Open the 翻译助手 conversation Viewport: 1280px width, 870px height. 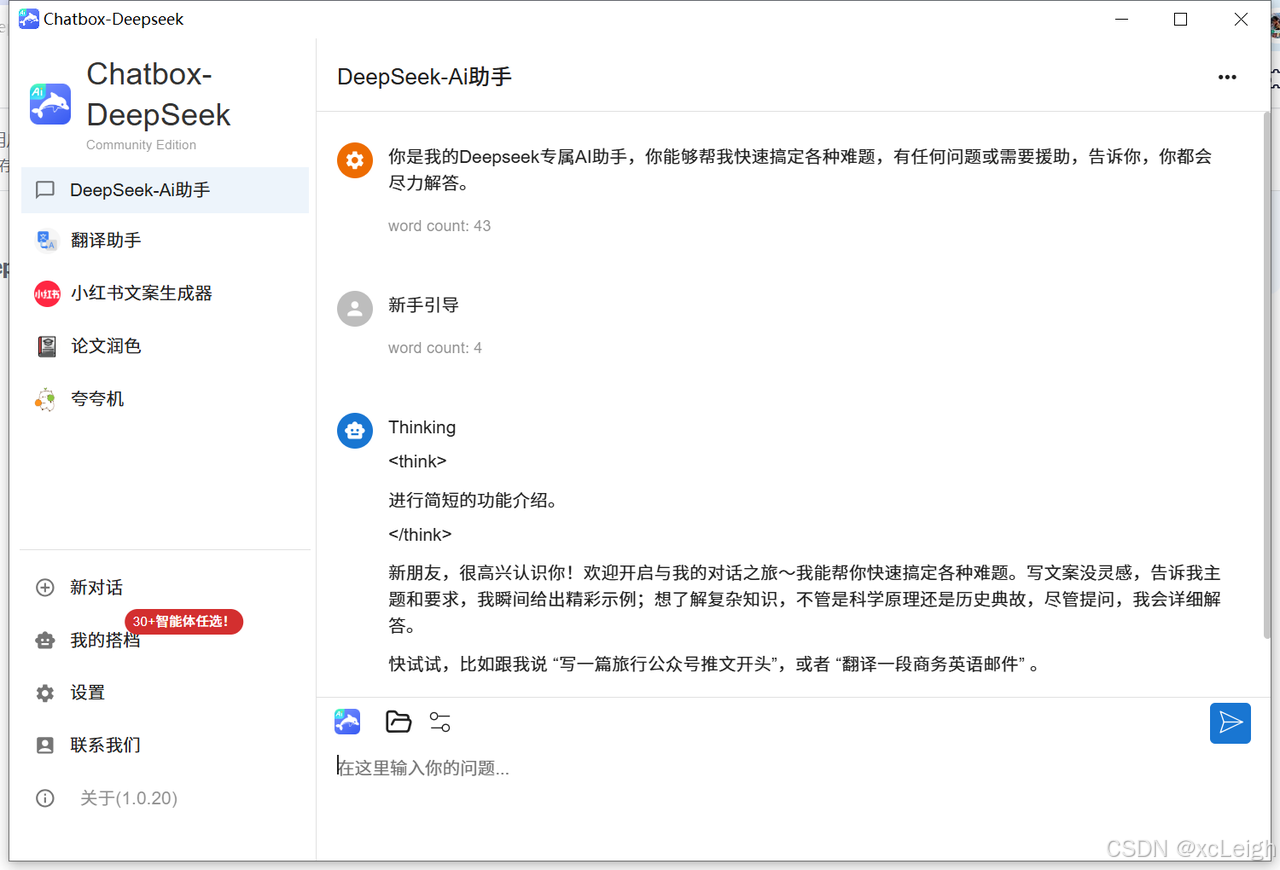tap(165, 240)
